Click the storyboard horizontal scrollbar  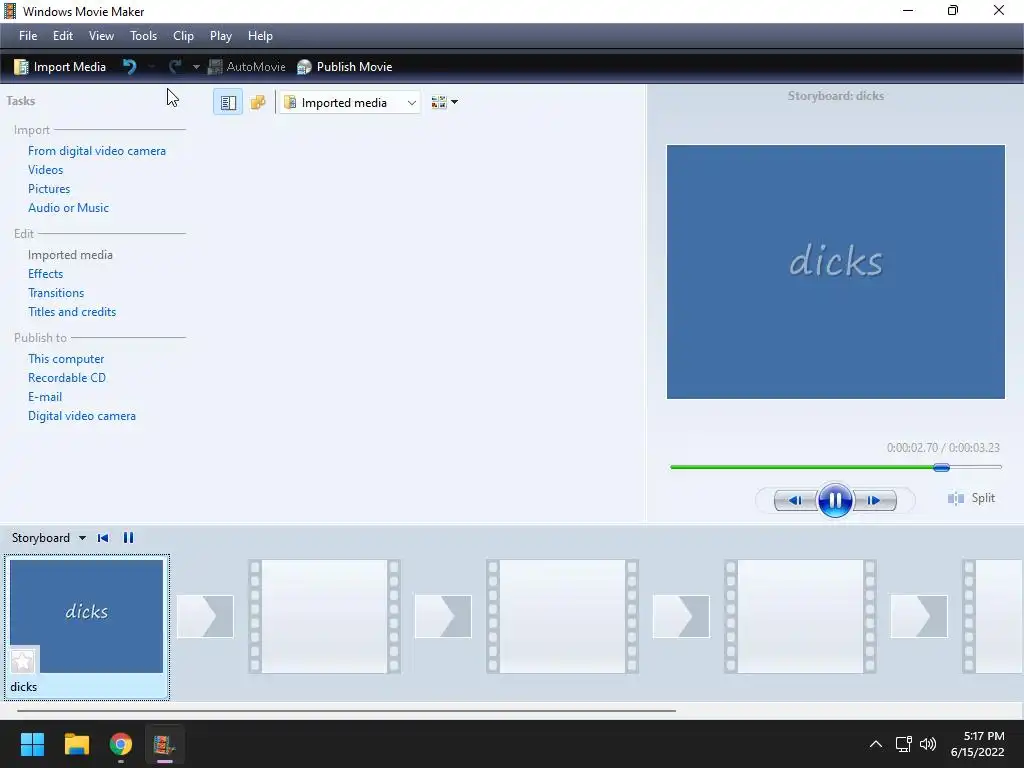tap(346, 710)
